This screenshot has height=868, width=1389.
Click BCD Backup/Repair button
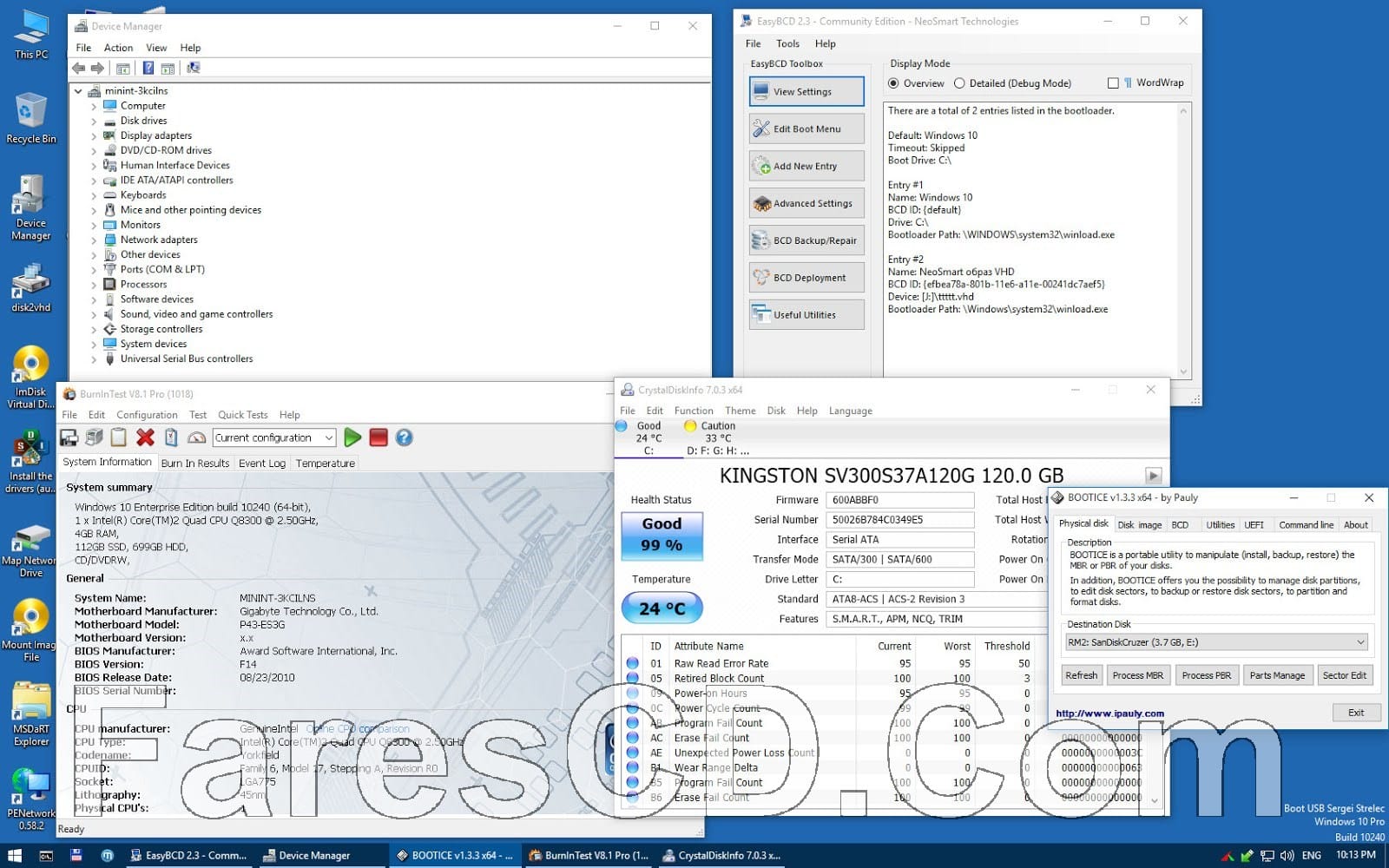pyautogui.click(x=806, y=240)
